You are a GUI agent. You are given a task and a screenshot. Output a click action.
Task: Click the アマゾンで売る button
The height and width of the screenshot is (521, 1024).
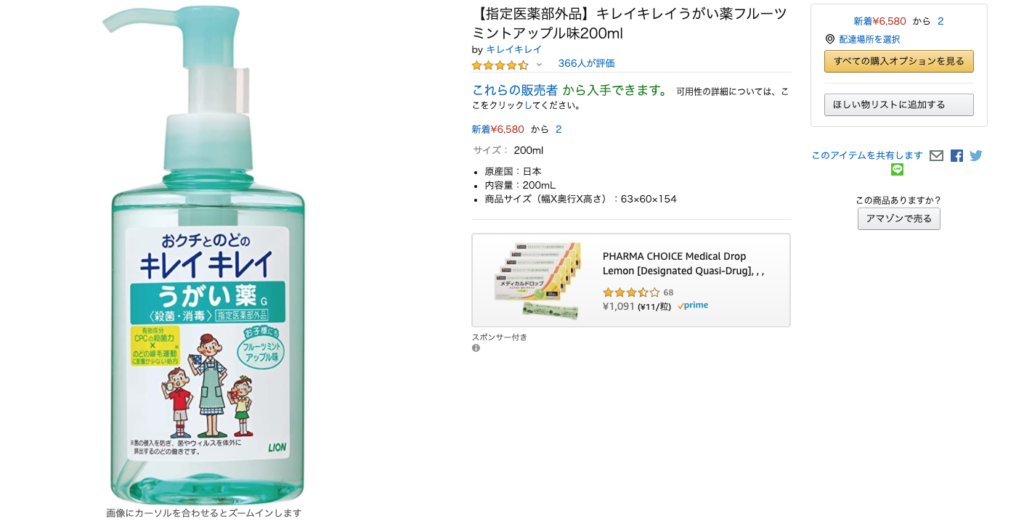pyautogui.click(x=899, y=219)
